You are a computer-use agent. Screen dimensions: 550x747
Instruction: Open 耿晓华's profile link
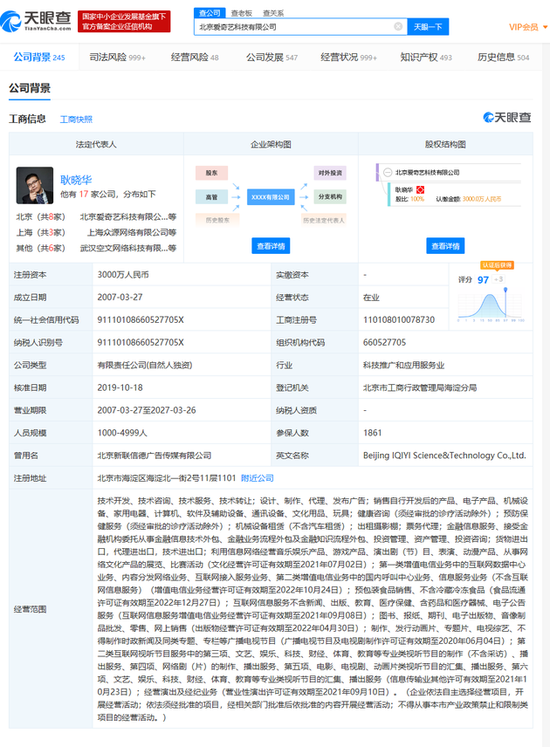(76, 180)
